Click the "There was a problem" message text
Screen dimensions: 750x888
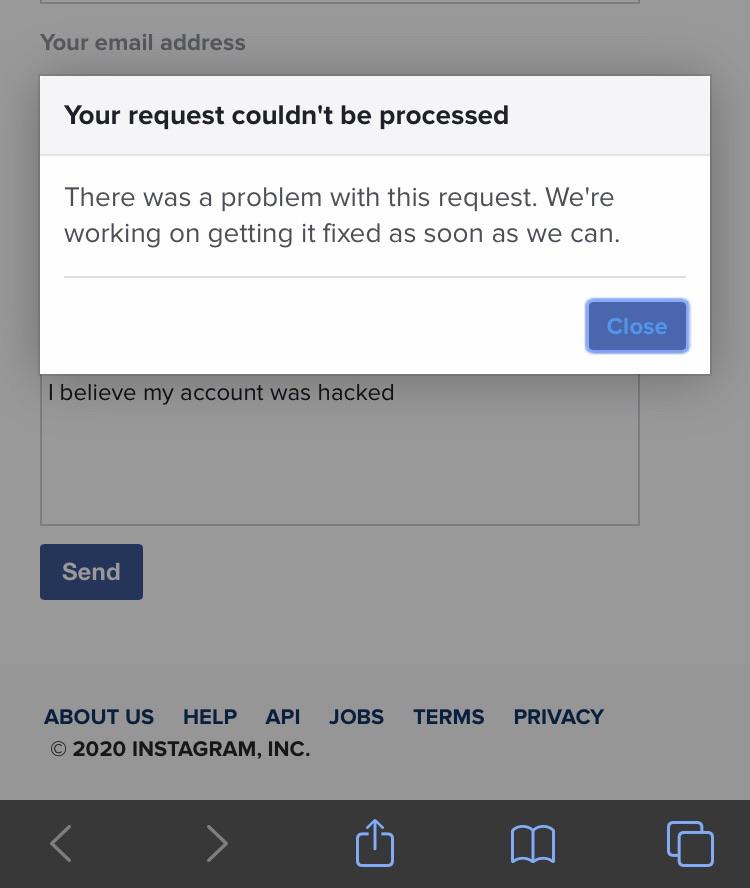click(342, 215)
